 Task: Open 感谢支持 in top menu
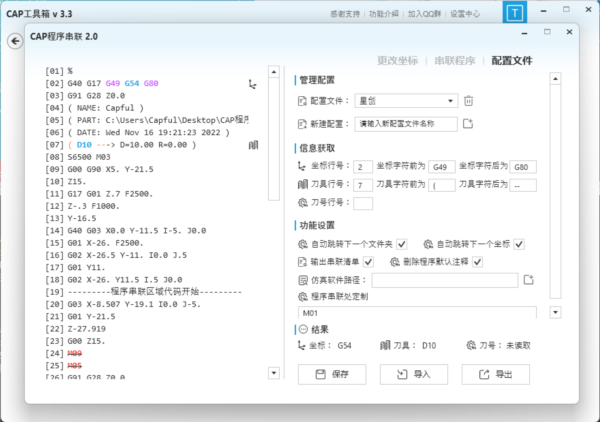[345, 14]
